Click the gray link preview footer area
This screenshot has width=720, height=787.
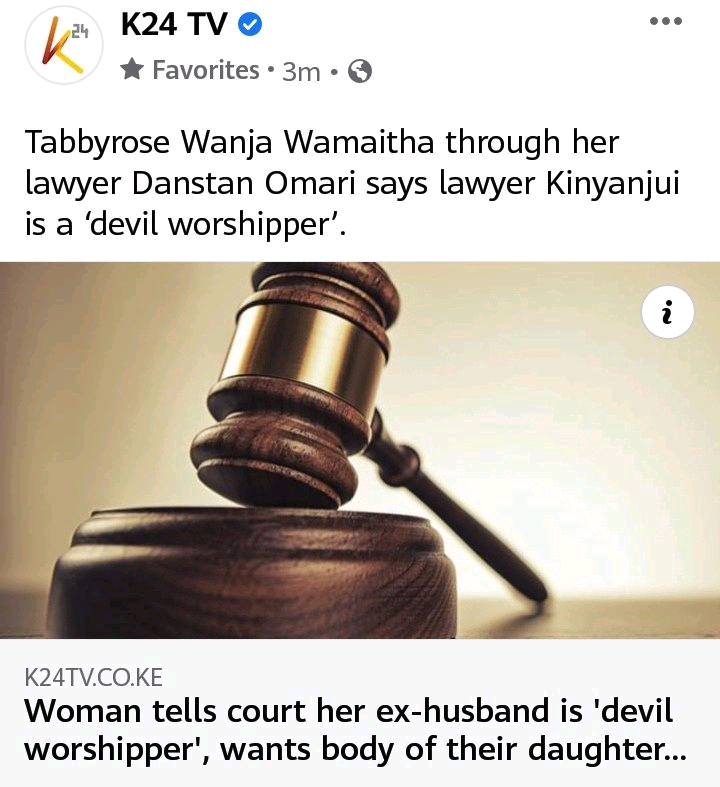[x=360, y=713]
